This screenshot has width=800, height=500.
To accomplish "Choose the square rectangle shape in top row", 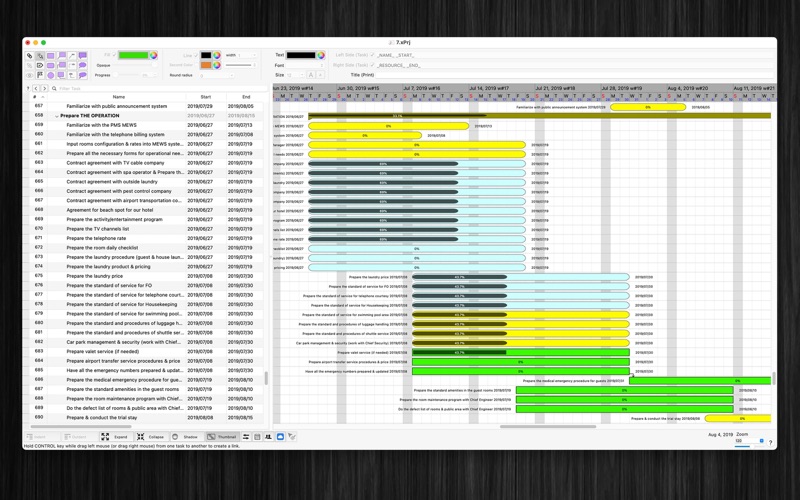I will 51,56.
